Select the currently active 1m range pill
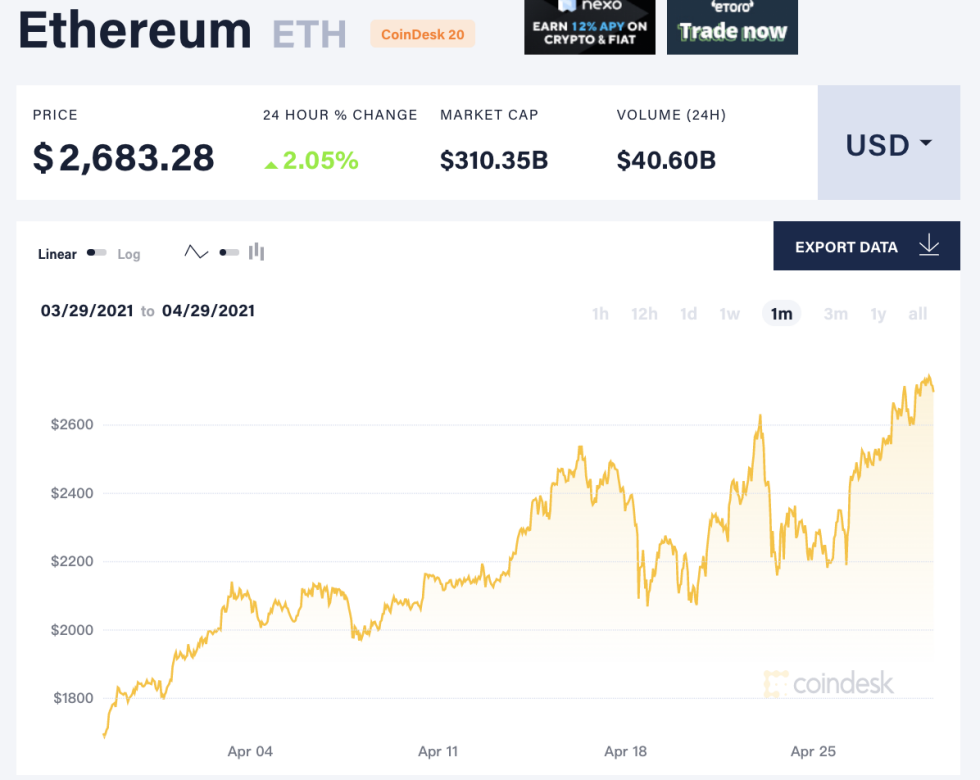Screen dimensions: 980x780 [x=781, y=313]
